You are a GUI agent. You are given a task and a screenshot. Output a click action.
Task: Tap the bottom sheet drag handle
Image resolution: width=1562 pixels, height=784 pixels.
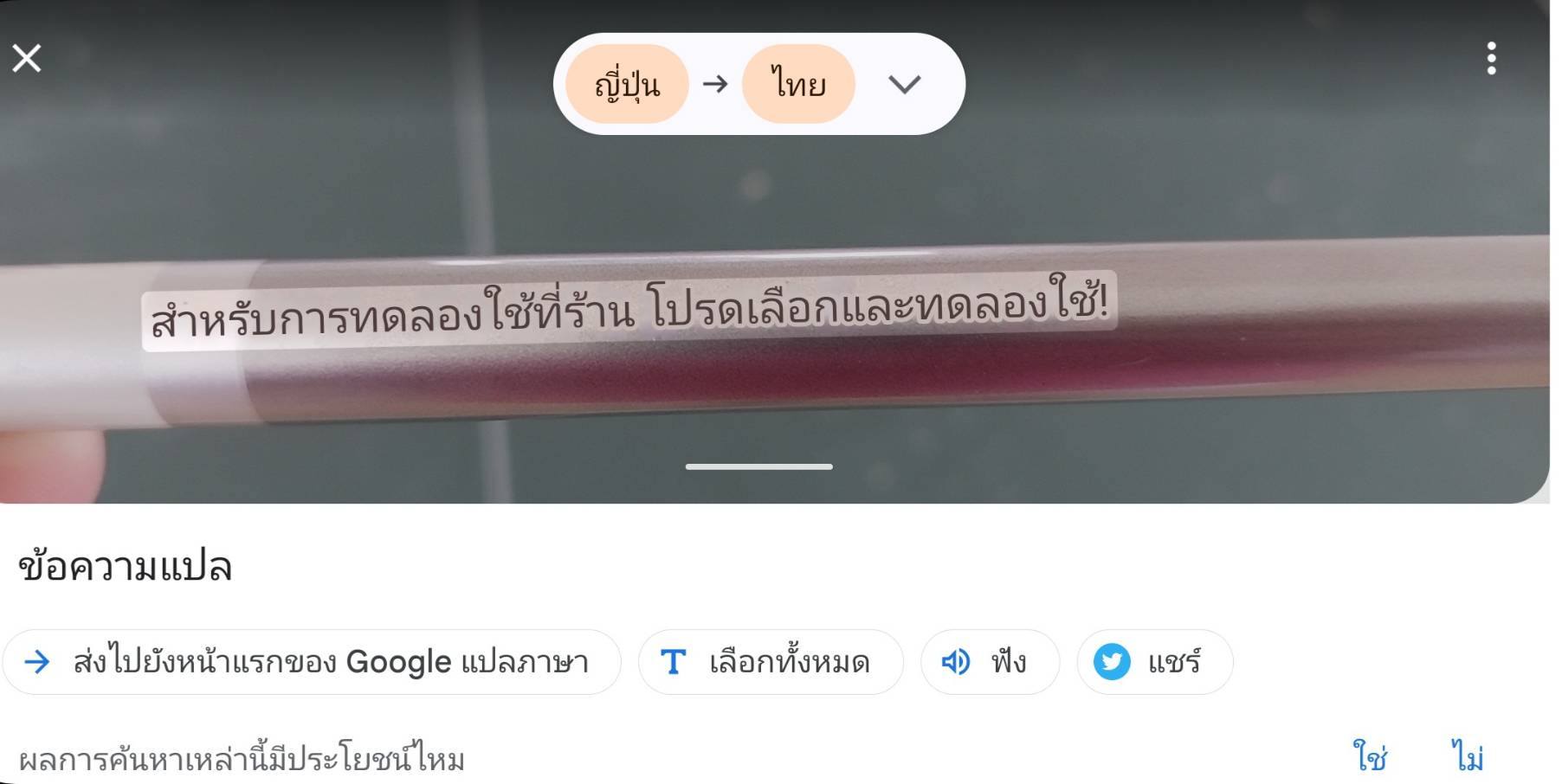click(759, 466)
